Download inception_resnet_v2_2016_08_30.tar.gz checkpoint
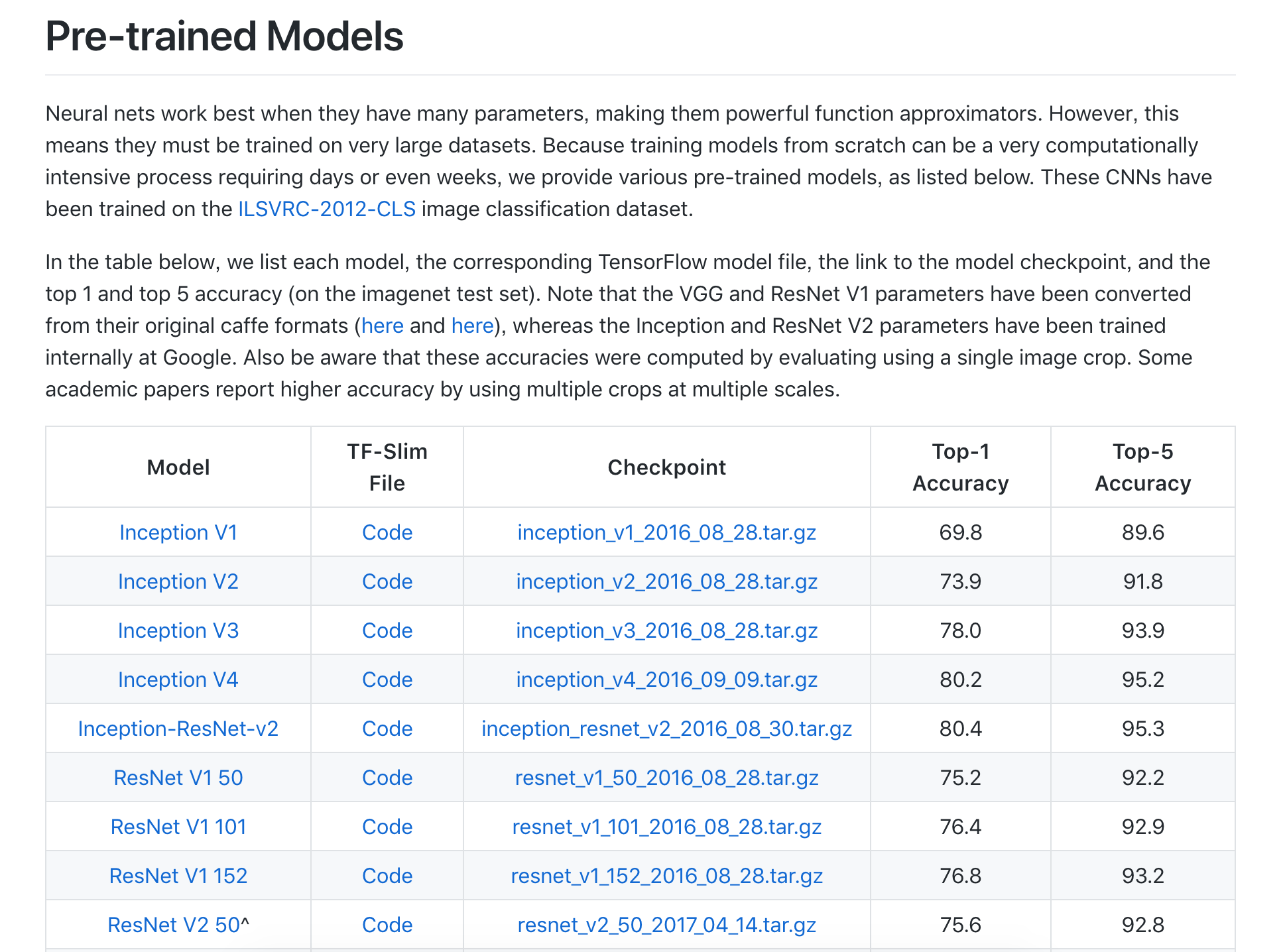 click(x=666, y=729)
